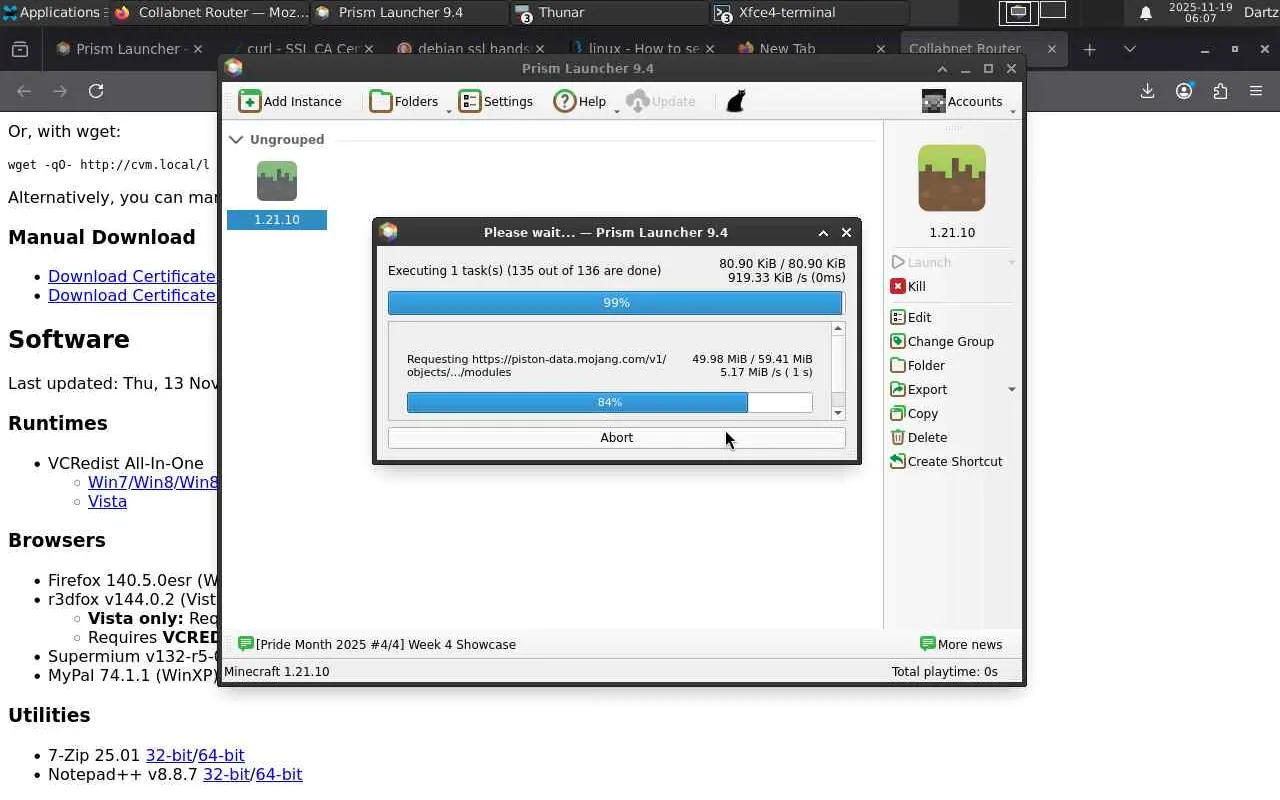Click the Update toolbar button
The image size is (1280, 800).
[660, 101]
